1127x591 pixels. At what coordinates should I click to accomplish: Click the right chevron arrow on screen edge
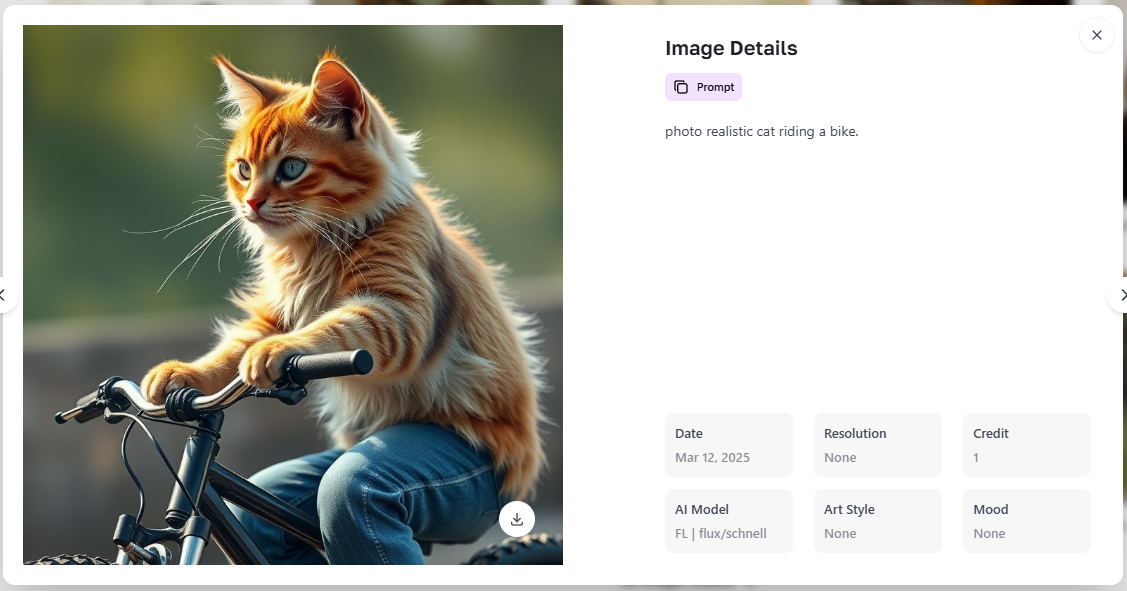[1121, 295]
